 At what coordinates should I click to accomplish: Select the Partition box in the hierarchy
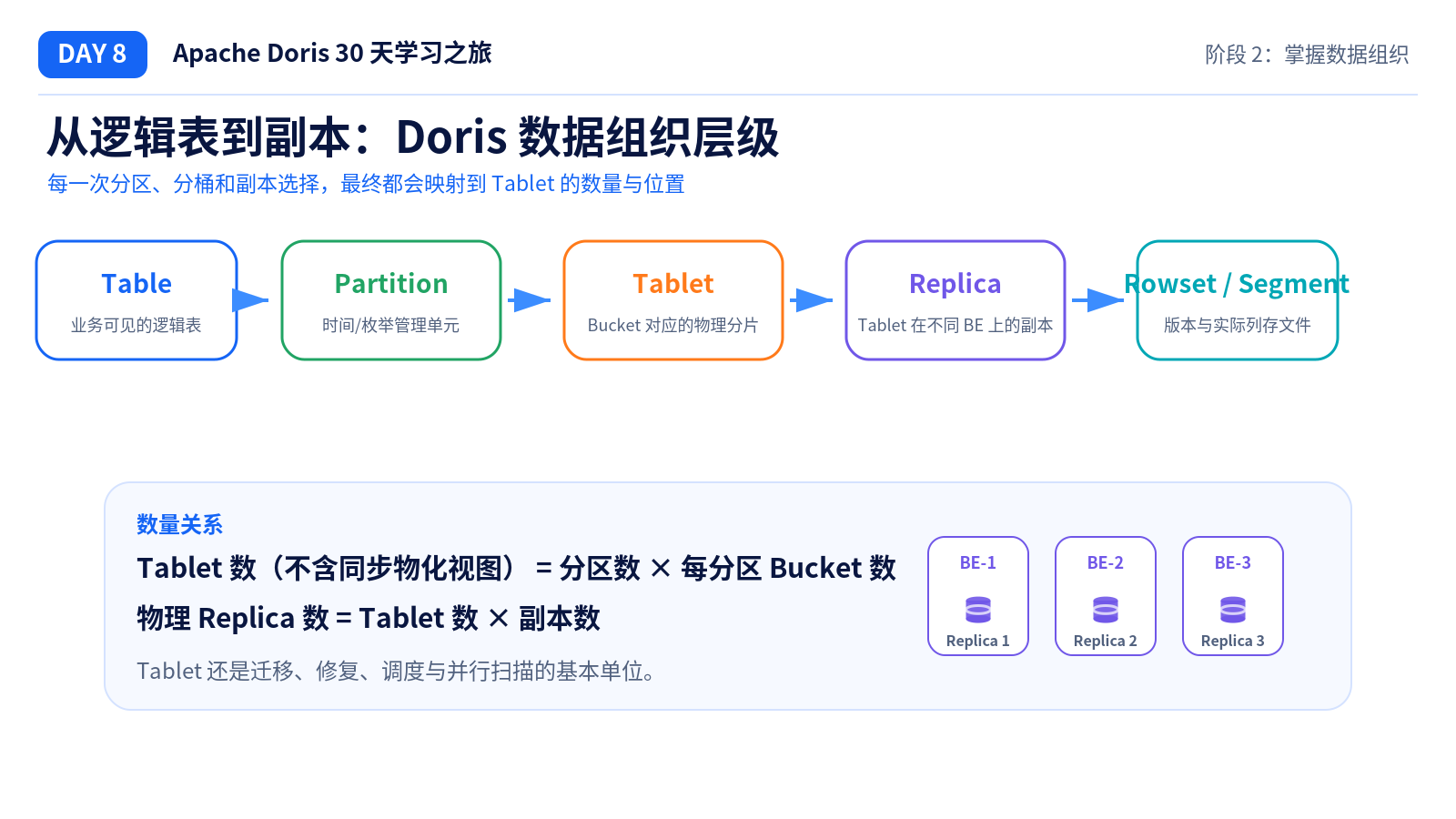pyautogui.click(x=391, y=300)
